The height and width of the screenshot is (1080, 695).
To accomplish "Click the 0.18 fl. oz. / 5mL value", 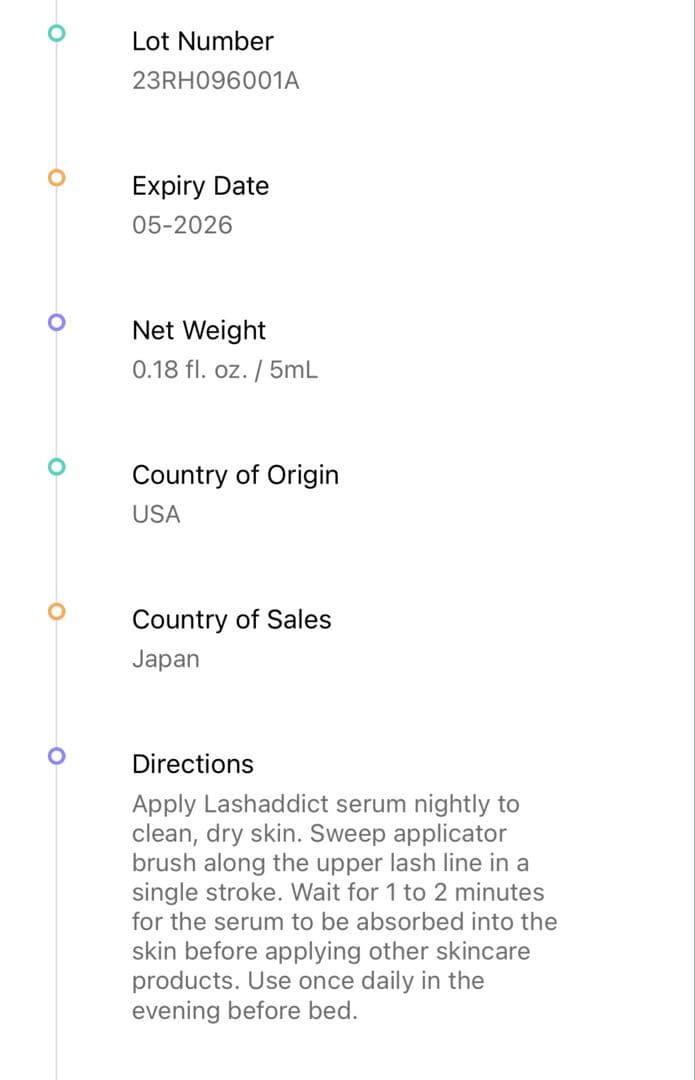I will click(x=225, y=370).
